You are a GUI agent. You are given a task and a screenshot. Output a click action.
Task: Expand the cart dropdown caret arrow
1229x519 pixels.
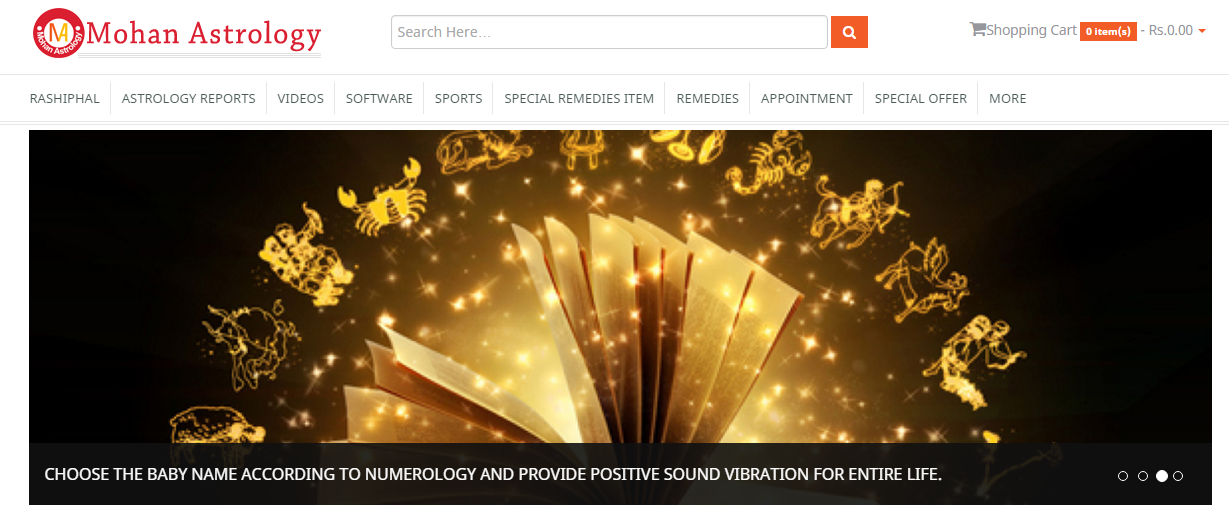pyautogui.click(x=1201, y=31)
